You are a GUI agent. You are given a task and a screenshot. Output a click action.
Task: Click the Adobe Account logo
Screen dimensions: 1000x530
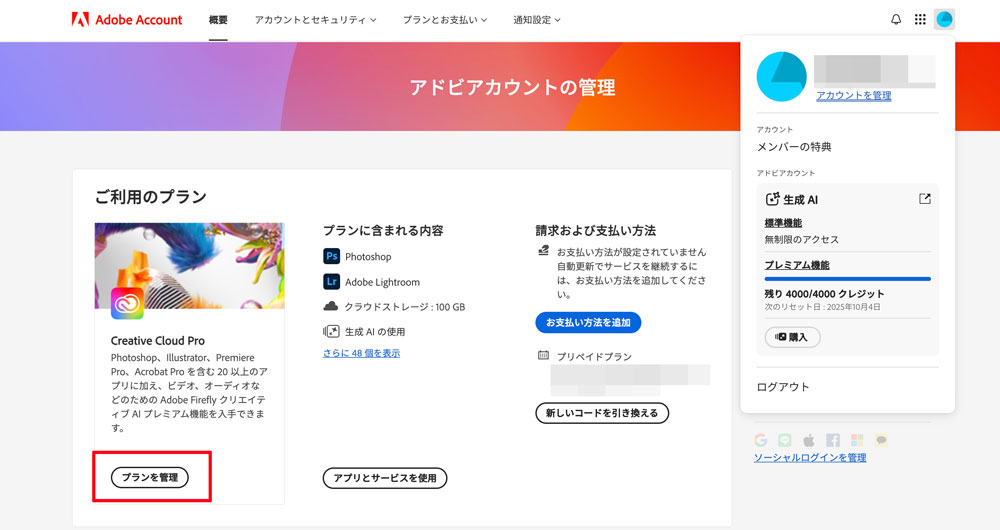point(127,19)
